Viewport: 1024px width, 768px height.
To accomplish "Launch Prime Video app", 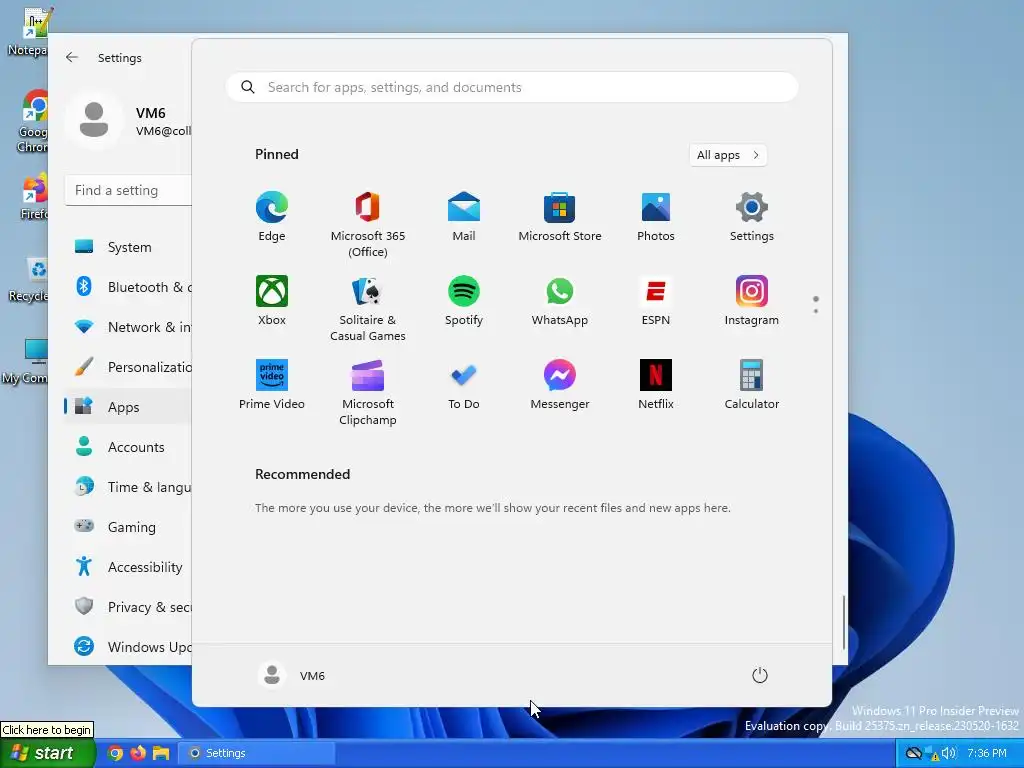I will tap(272, 385).
